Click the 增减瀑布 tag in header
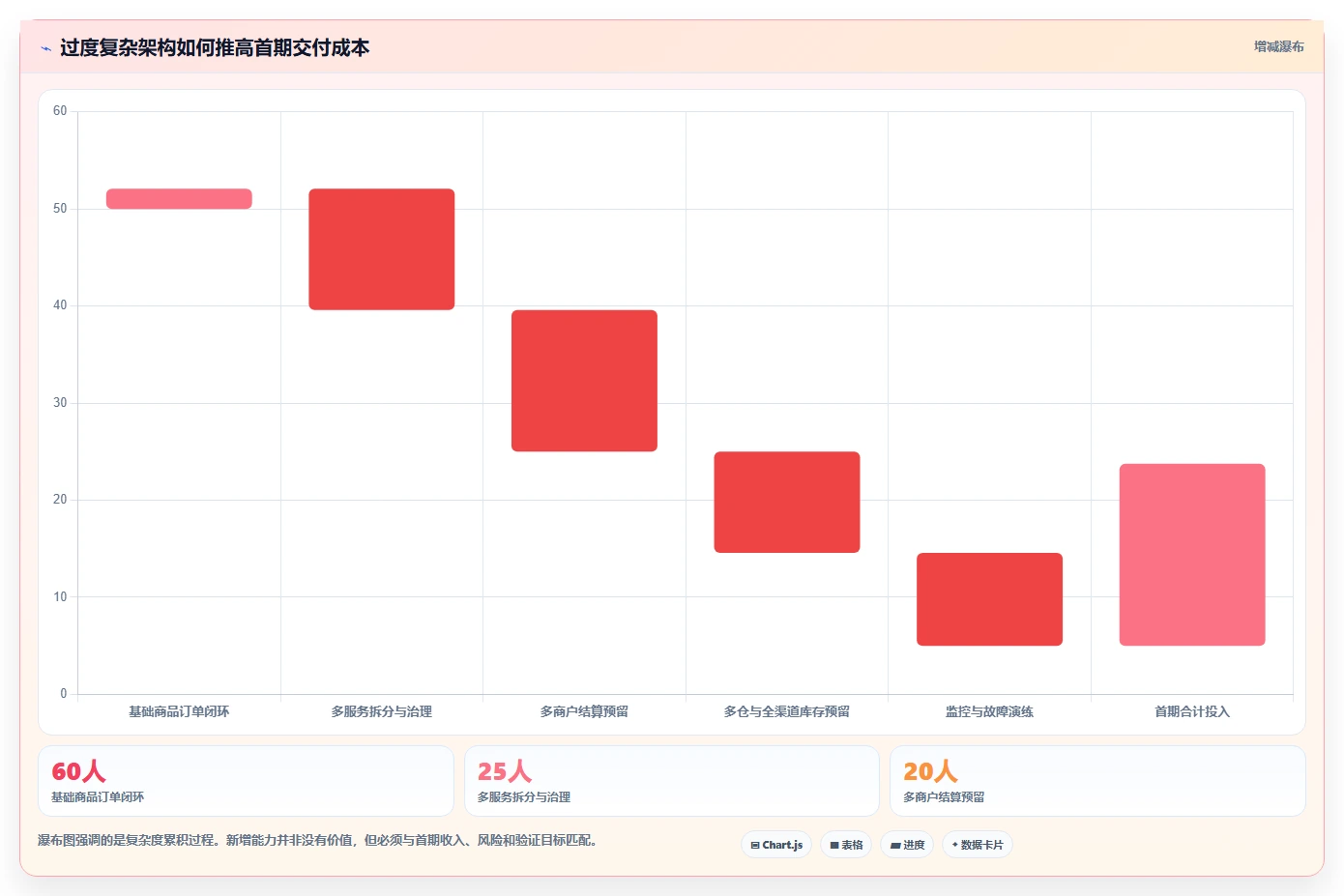The height and width of the screenshot is (896, 1344). [1278, 46]
